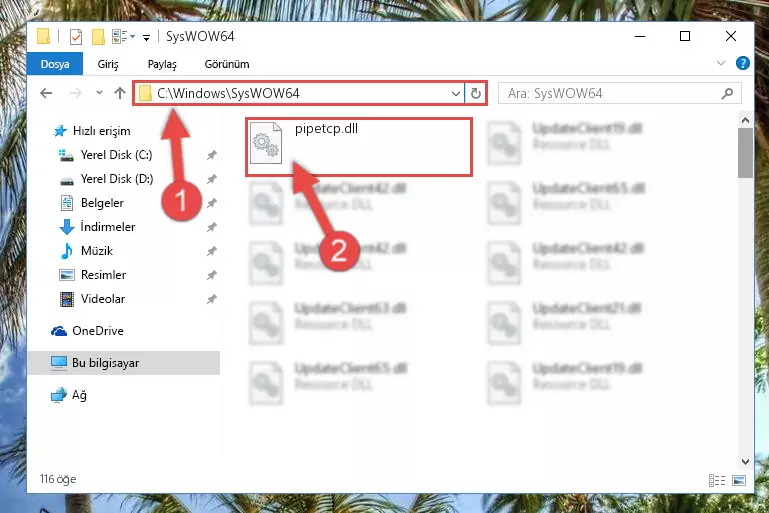Click pin icon next to Yerel Disk (D:)
This screenshot has width=769, height=513.
click(x=212, y=179)
